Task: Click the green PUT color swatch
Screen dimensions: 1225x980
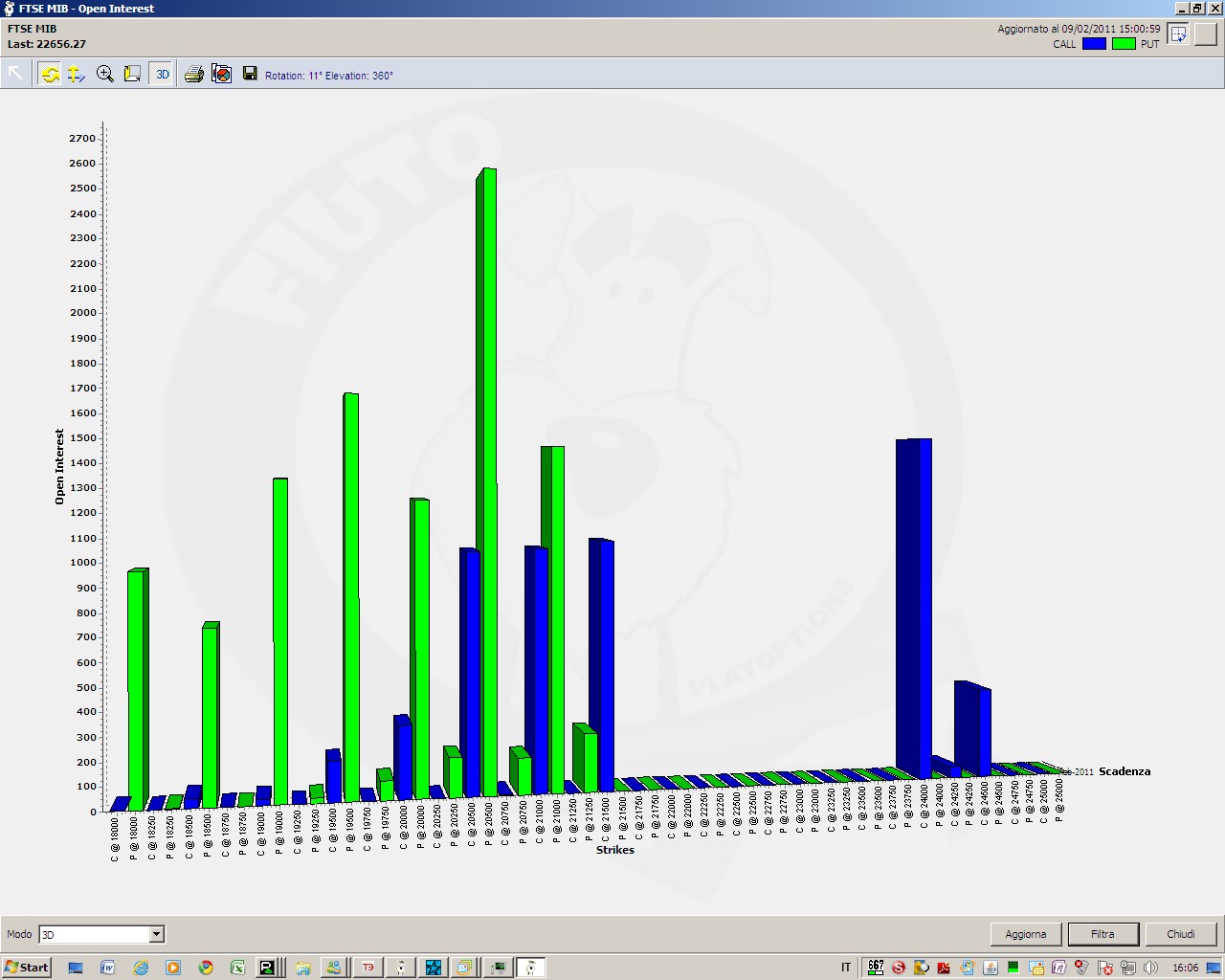Action: tap(1124, 44)
